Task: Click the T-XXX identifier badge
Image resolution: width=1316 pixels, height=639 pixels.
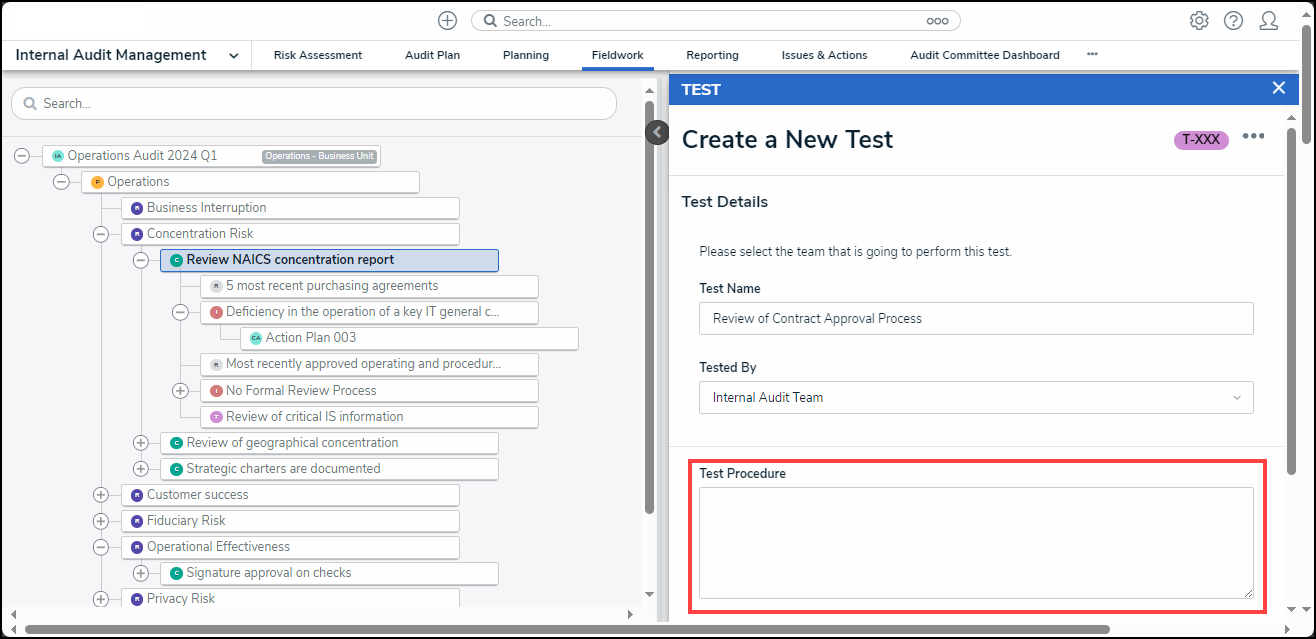Action: point(1201,140)
